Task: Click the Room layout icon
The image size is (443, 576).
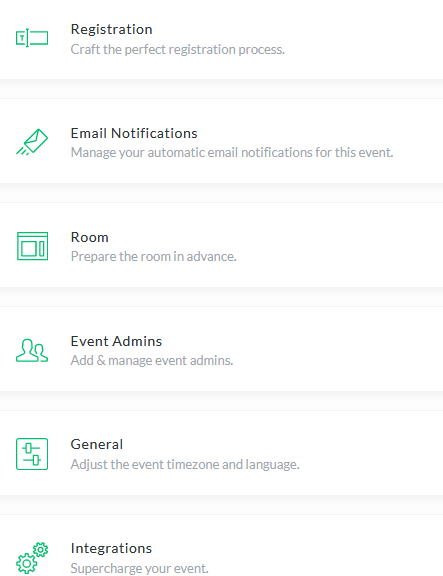Action: click(x=32, y=246)
